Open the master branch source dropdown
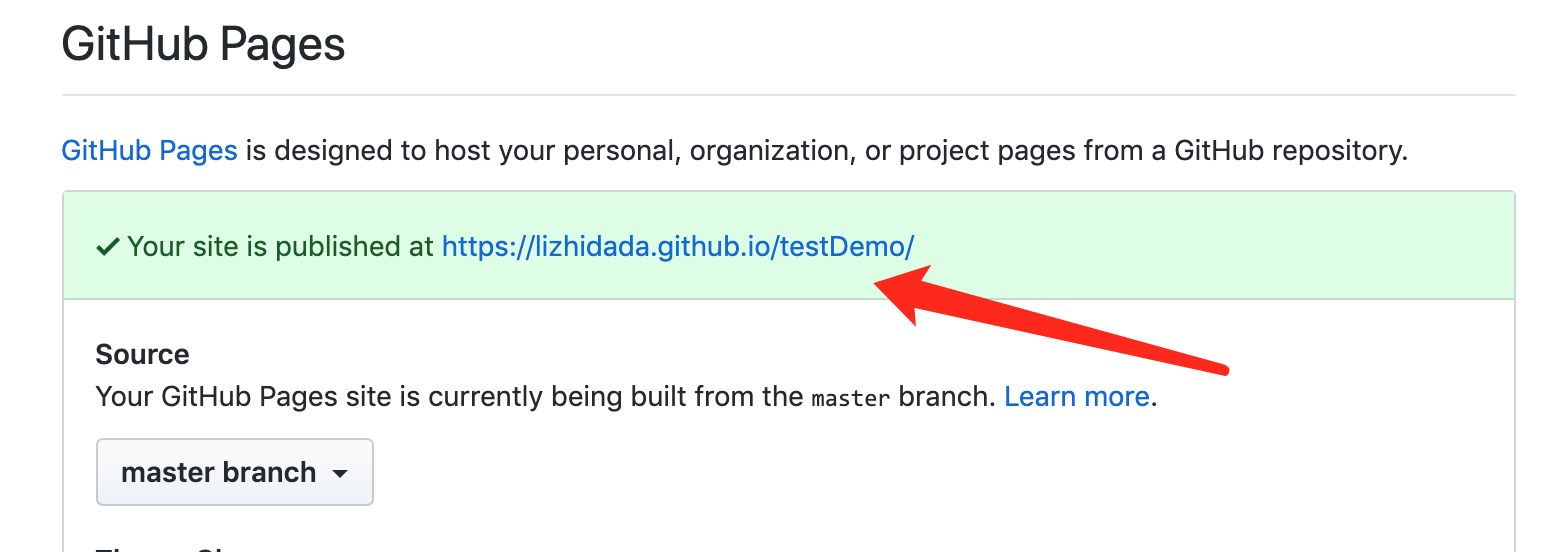The width and height of the screenshot is (1566, 552). (234, 472)
